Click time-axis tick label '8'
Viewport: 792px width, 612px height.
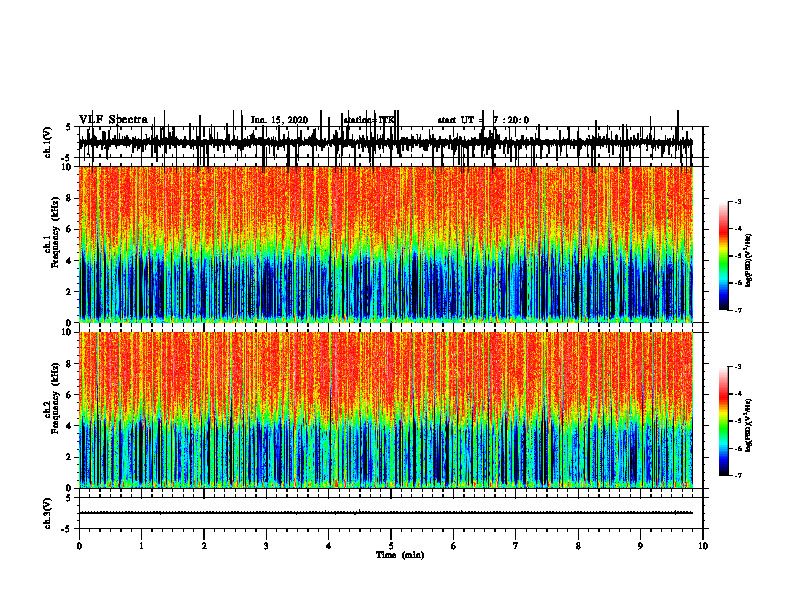point(578,546)
